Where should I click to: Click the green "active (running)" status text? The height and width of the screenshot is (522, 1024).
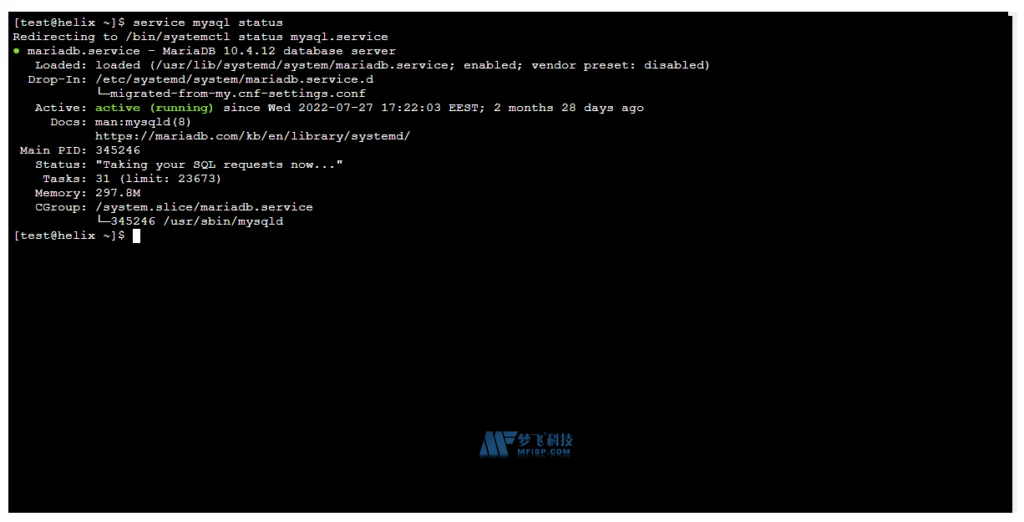click(x=154, y=108)
